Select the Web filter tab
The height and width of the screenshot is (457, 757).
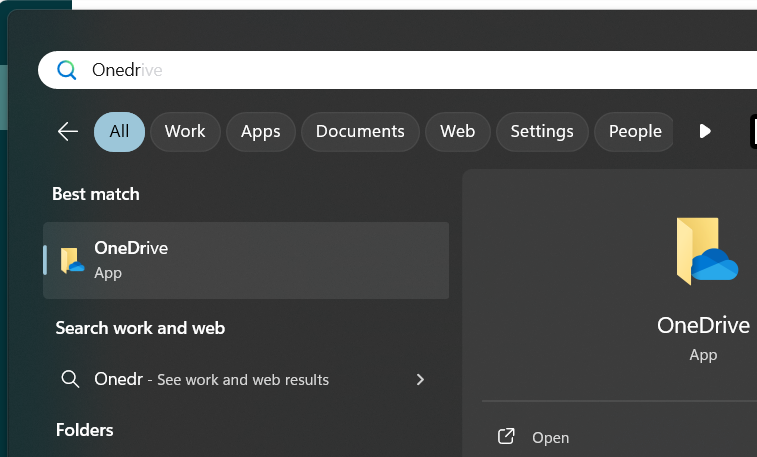point(458,132)
